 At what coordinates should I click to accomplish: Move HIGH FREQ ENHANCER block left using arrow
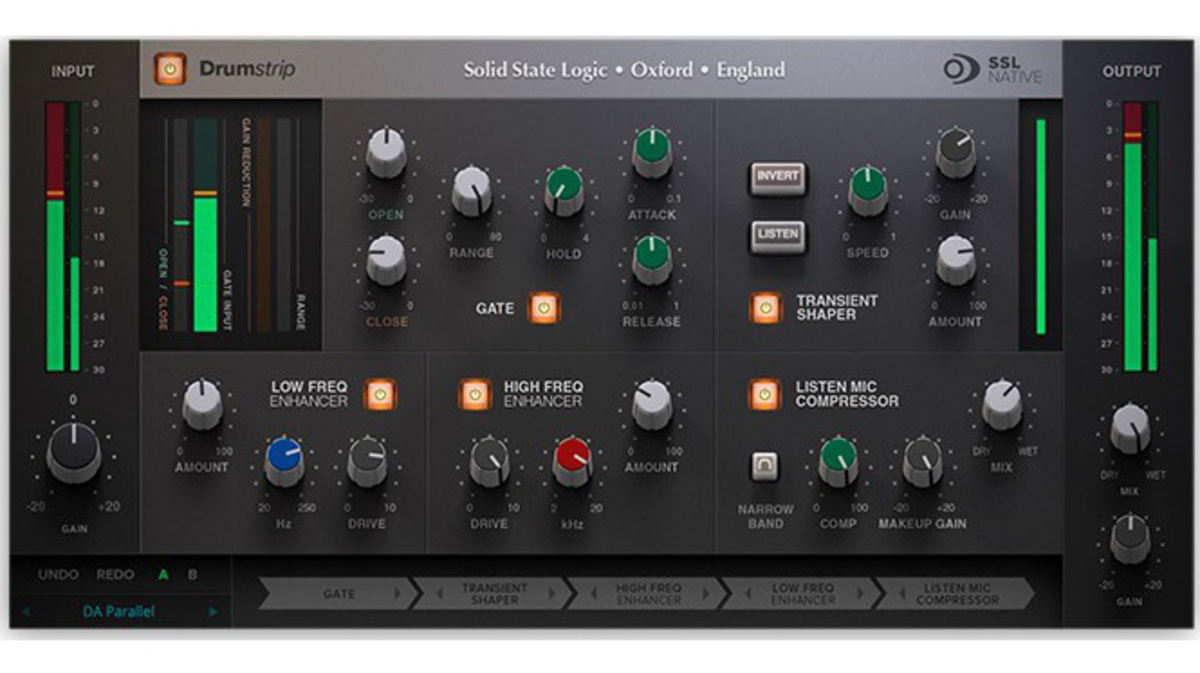tap(595, 594)
